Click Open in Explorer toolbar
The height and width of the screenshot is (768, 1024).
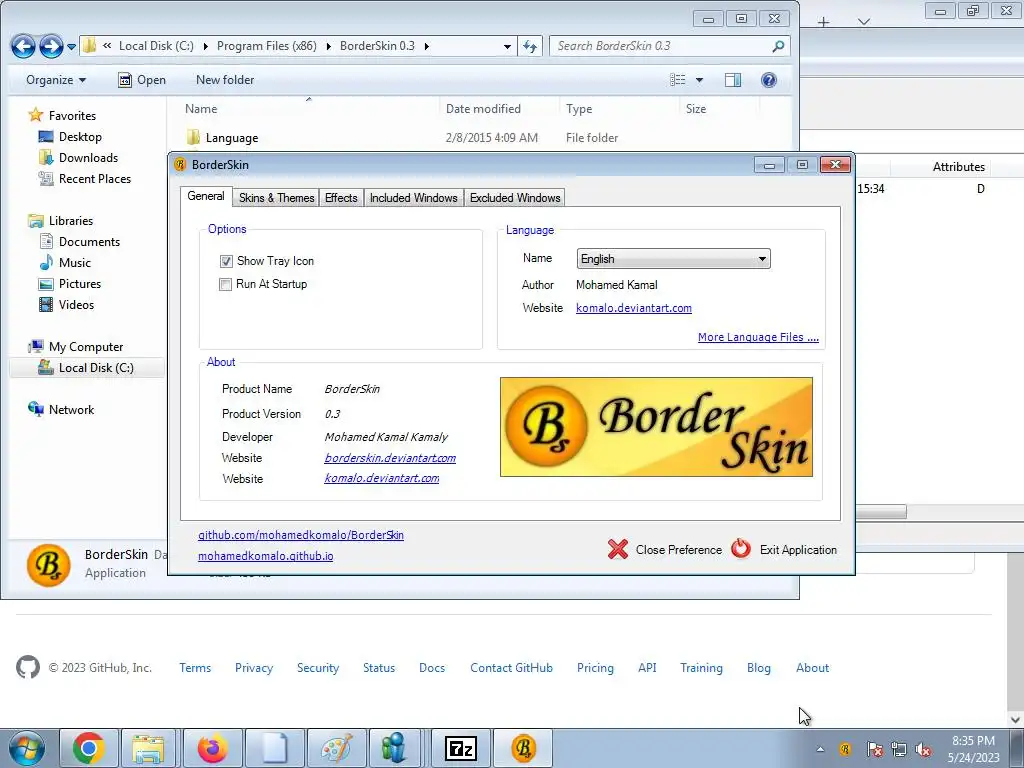(x=142, y=80)
